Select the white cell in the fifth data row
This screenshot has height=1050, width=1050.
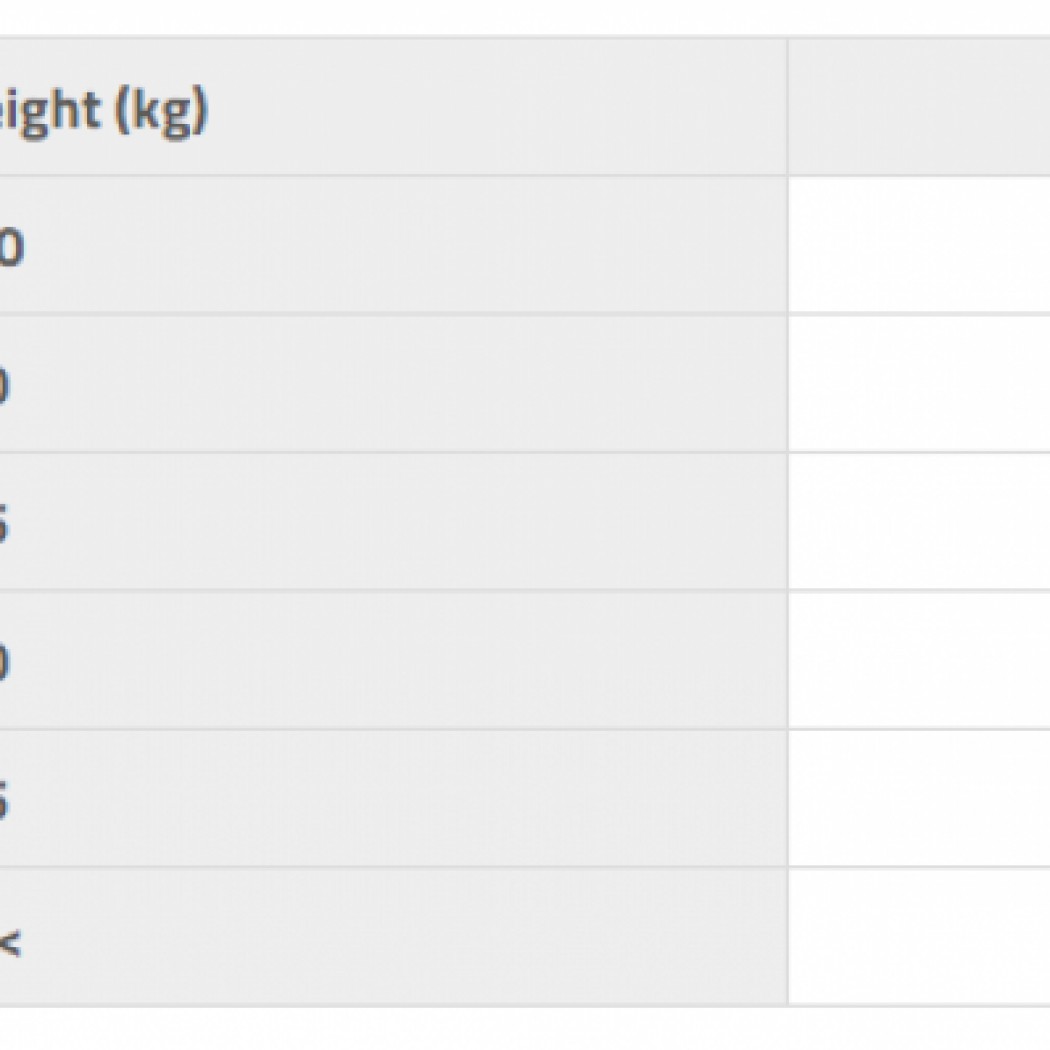click(x=918, y=798)
